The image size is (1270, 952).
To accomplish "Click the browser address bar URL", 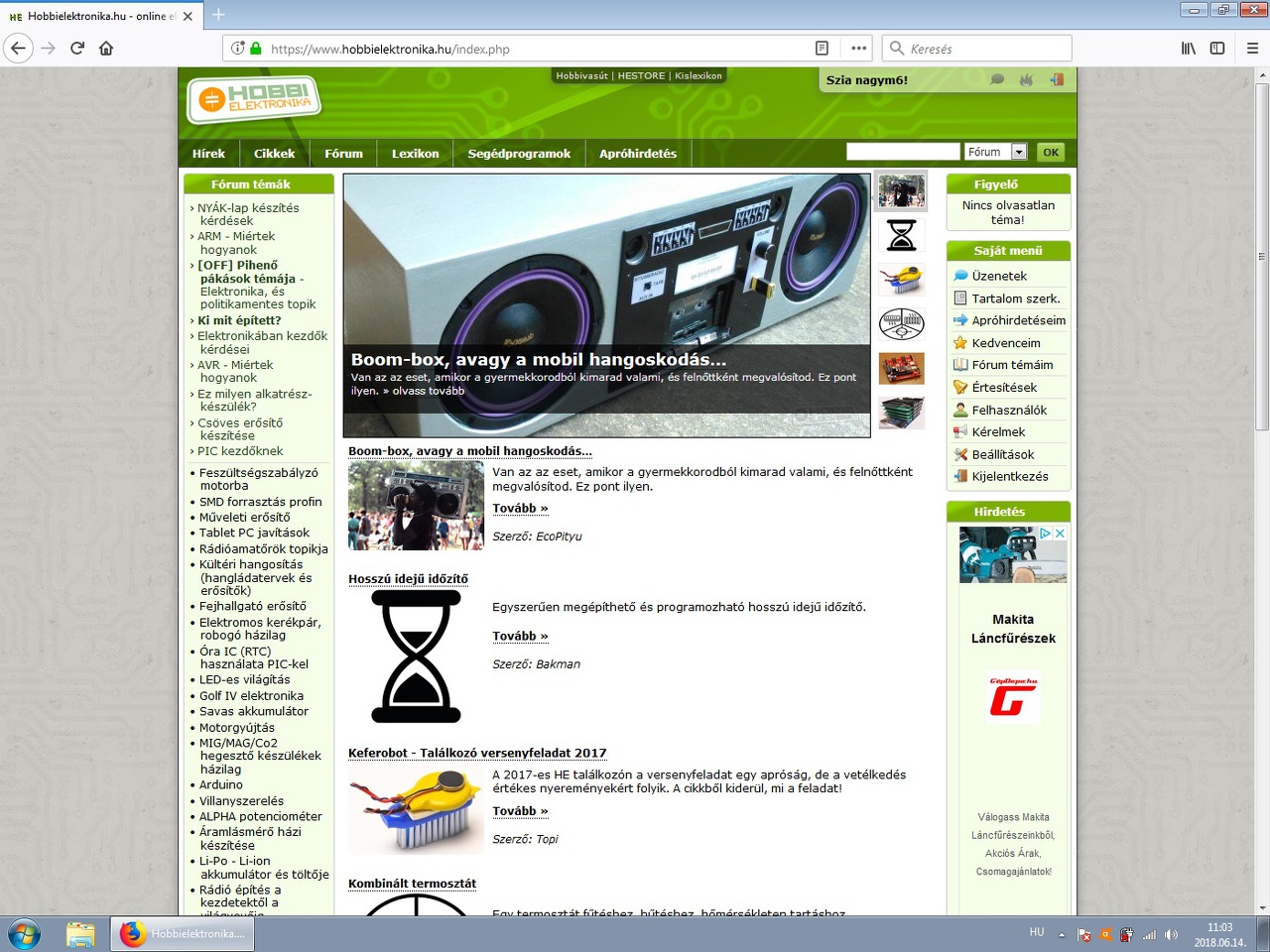I will point(390,49).
